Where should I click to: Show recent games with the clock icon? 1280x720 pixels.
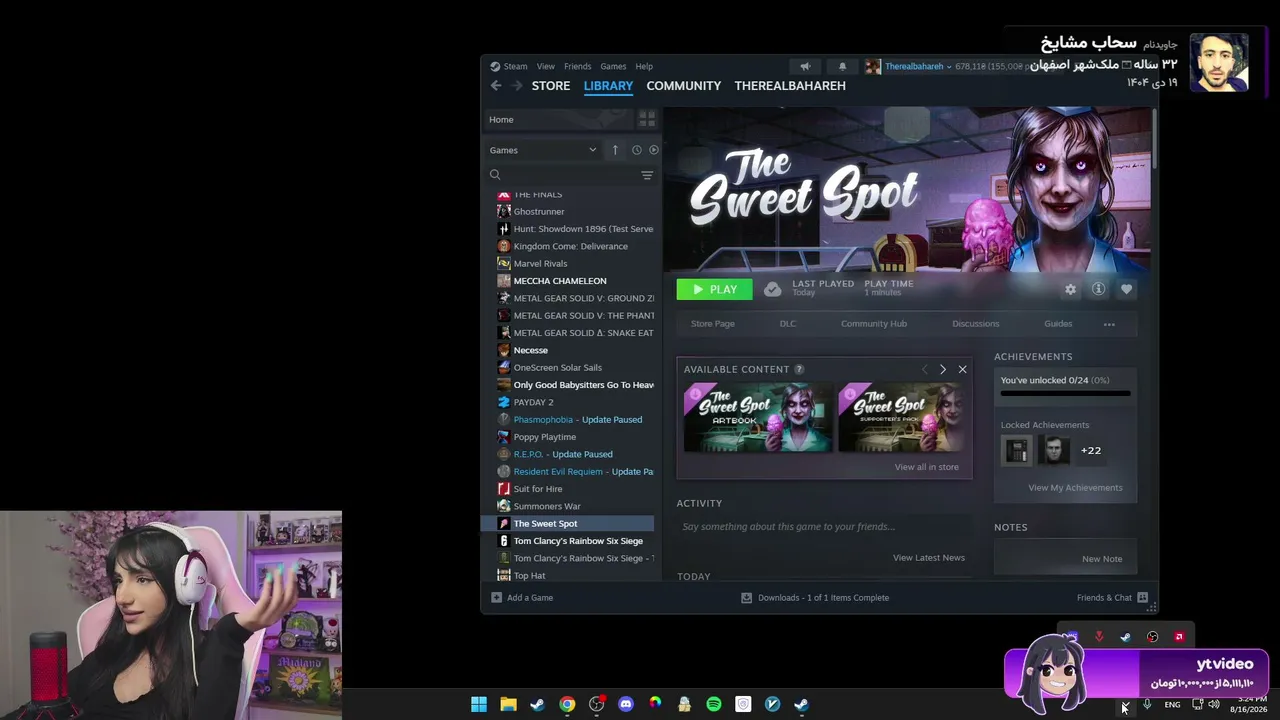coord(636,150)
